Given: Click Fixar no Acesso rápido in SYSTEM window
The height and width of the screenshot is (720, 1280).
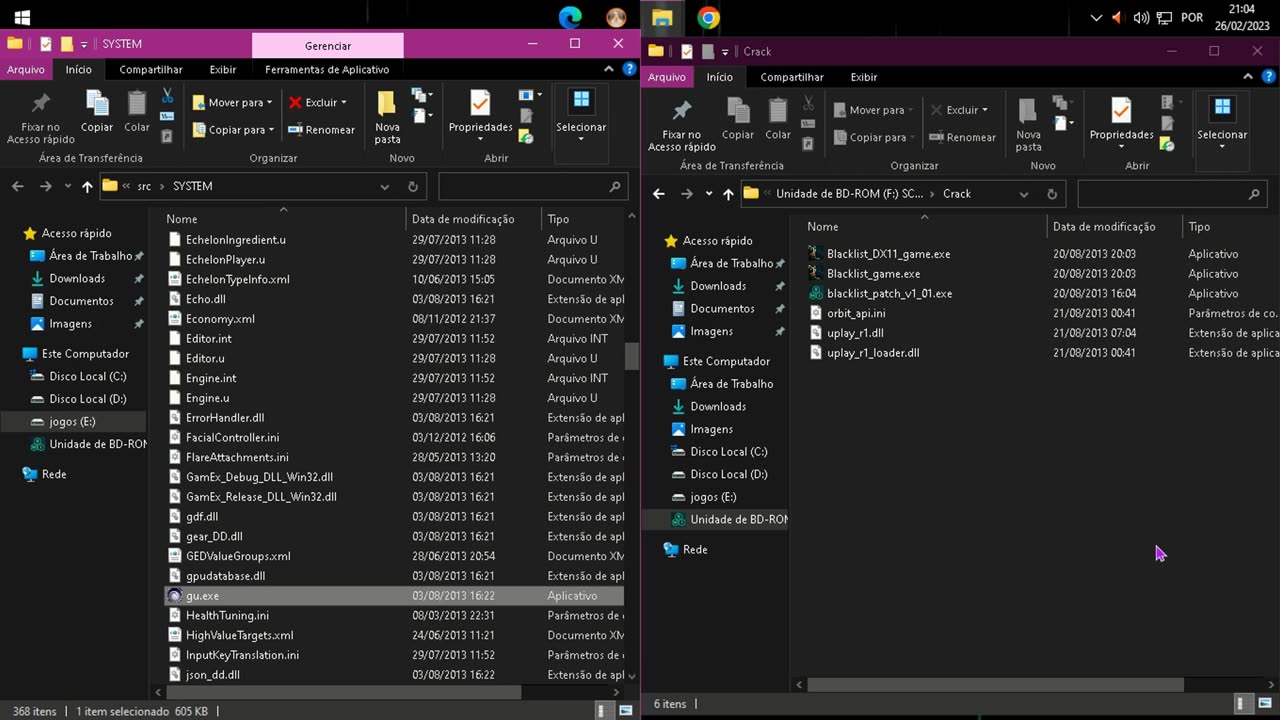Looking at the screenshot, I should [41, 117].
